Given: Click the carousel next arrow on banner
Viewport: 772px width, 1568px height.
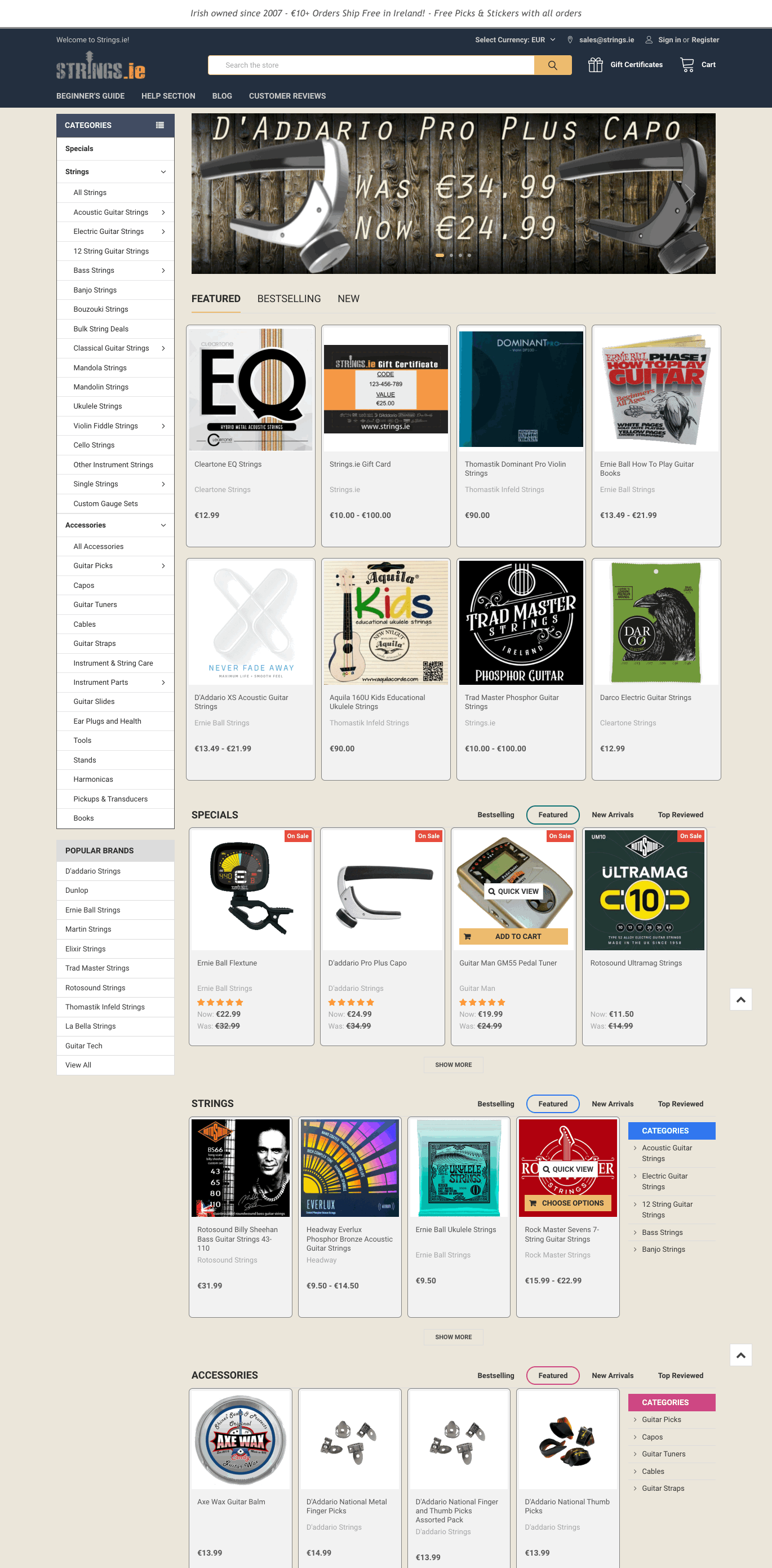Looking at the screenshot, I should (x=690, y=193).
